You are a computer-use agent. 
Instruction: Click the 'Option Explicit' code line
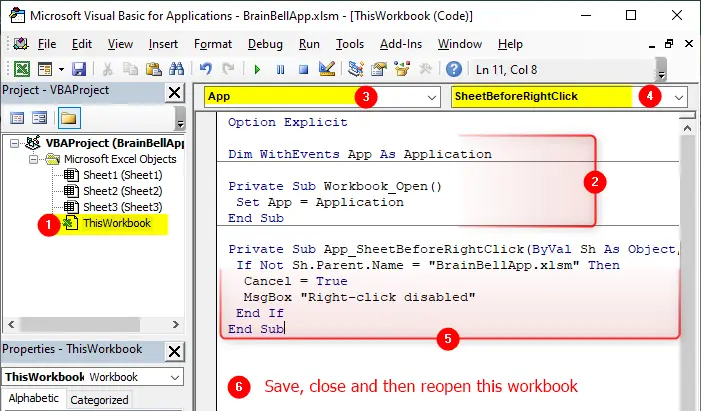coord(287,122)
